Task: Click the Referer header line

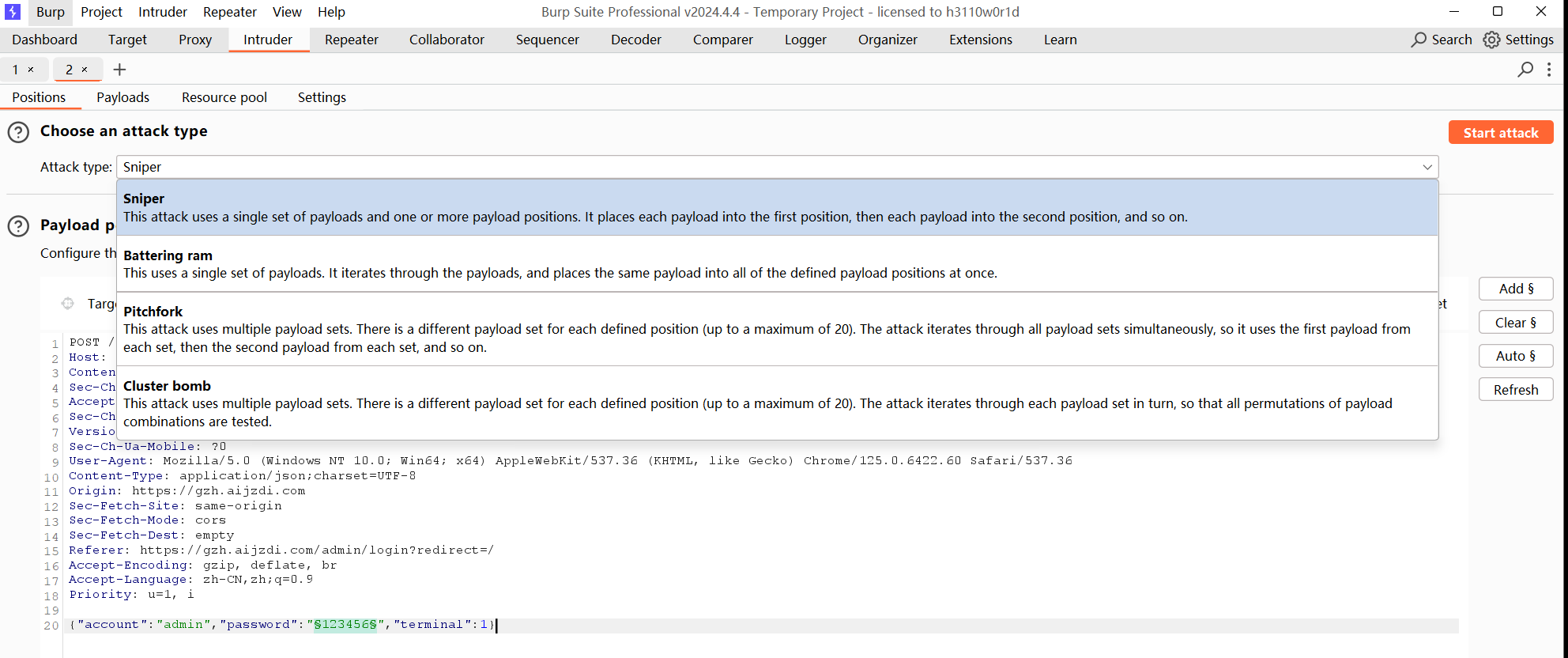Action: pos(281,550)
